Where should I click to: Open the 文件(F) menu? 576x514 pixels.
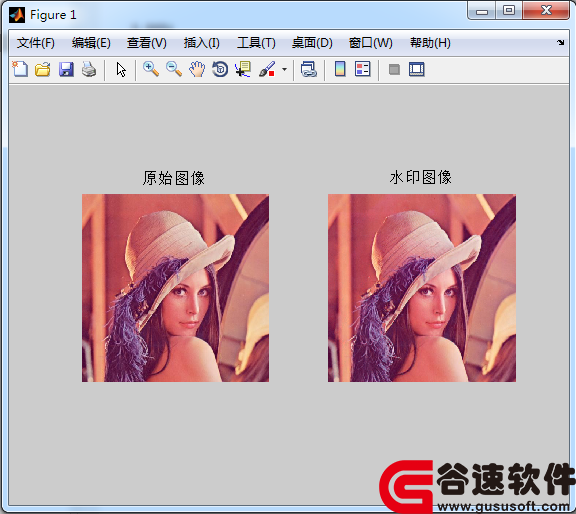tap(36, 43)
